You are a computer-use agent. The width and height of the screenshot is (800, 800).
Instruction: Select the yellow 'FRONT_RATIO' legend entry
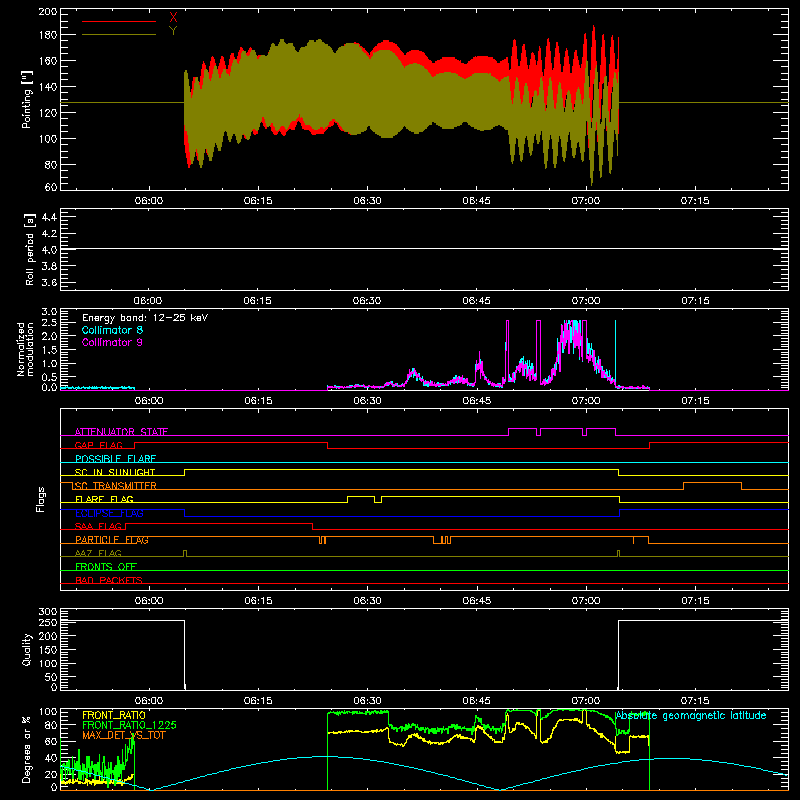[114, 715]
